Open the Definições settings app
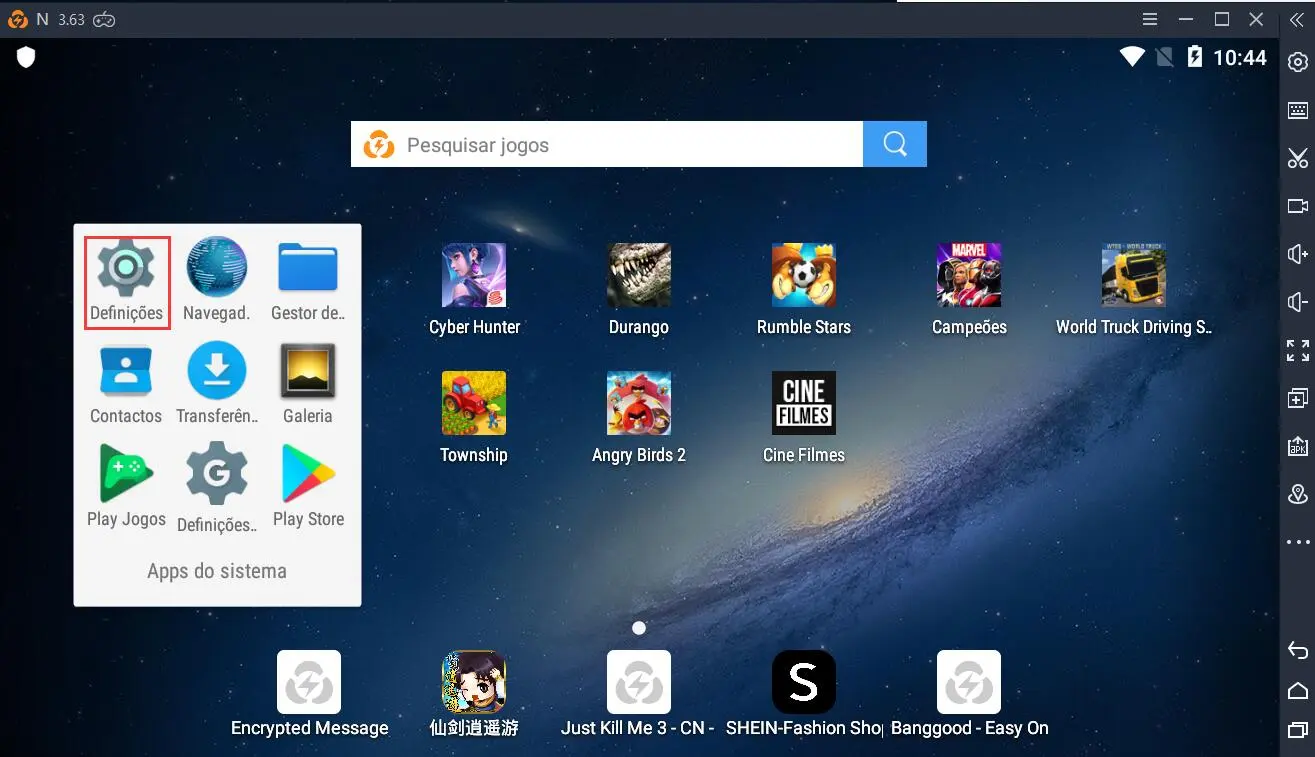This screenshot has height=757, width=1315. (x=126, y=281)
